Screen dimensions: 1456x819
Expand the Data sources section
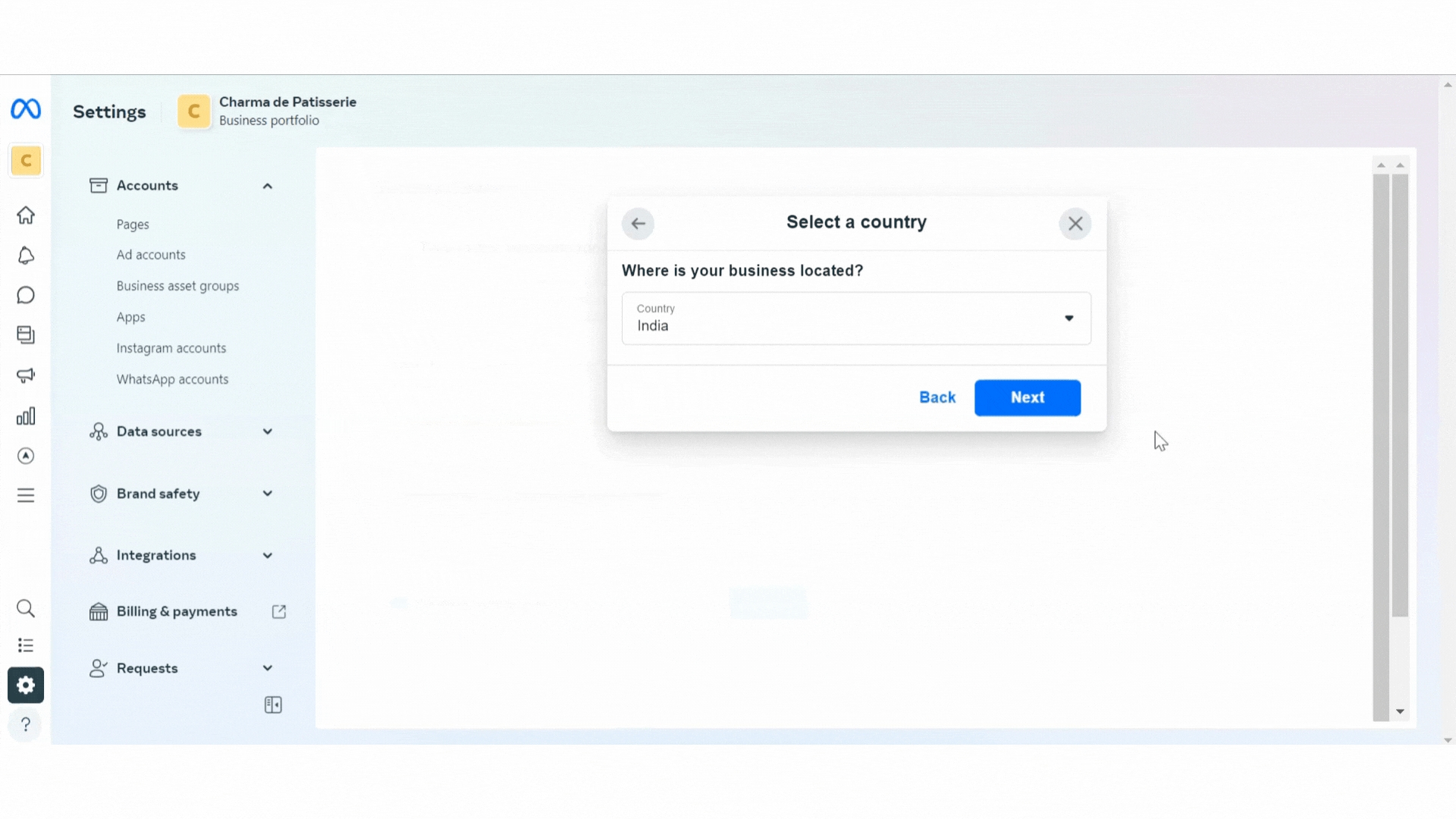click(181, 431)
